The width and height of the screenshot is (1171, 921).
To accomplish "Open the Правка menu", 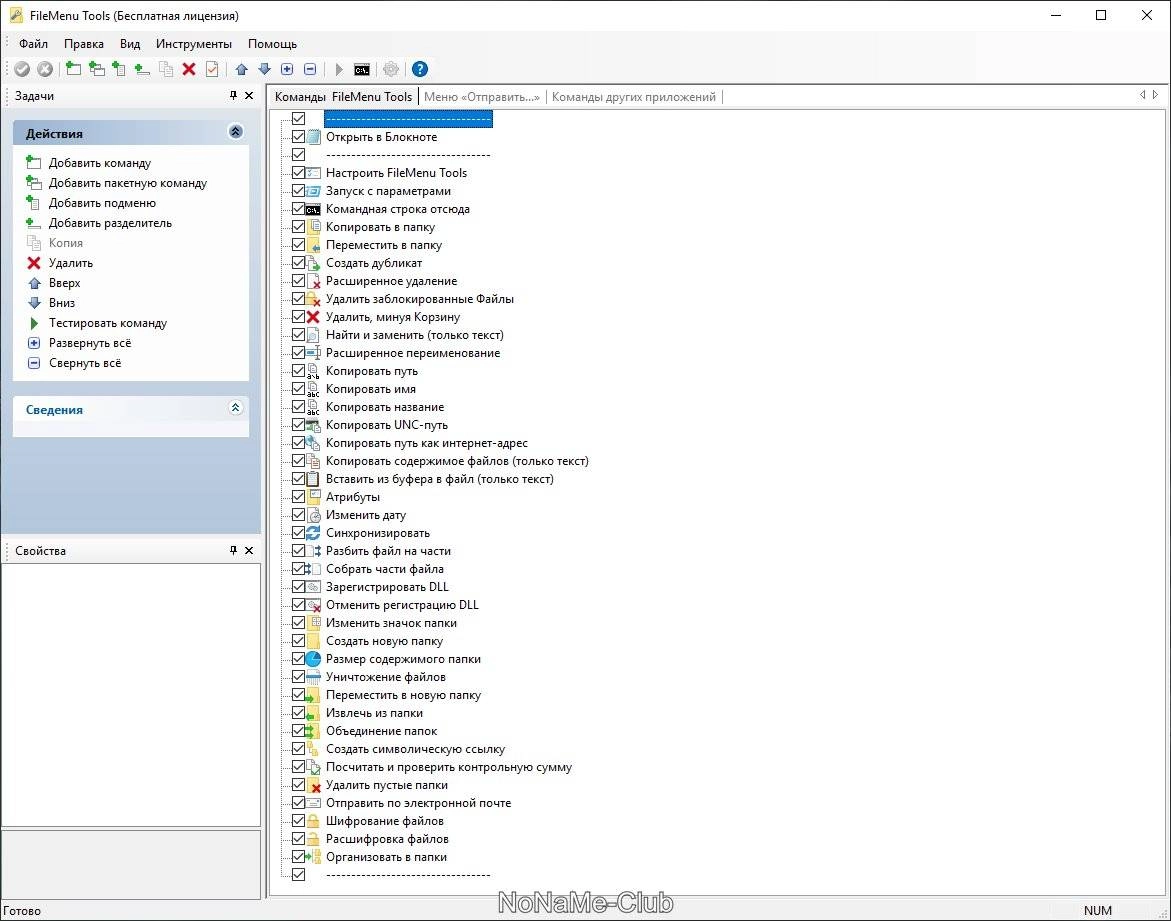I will tap(84, 44).
